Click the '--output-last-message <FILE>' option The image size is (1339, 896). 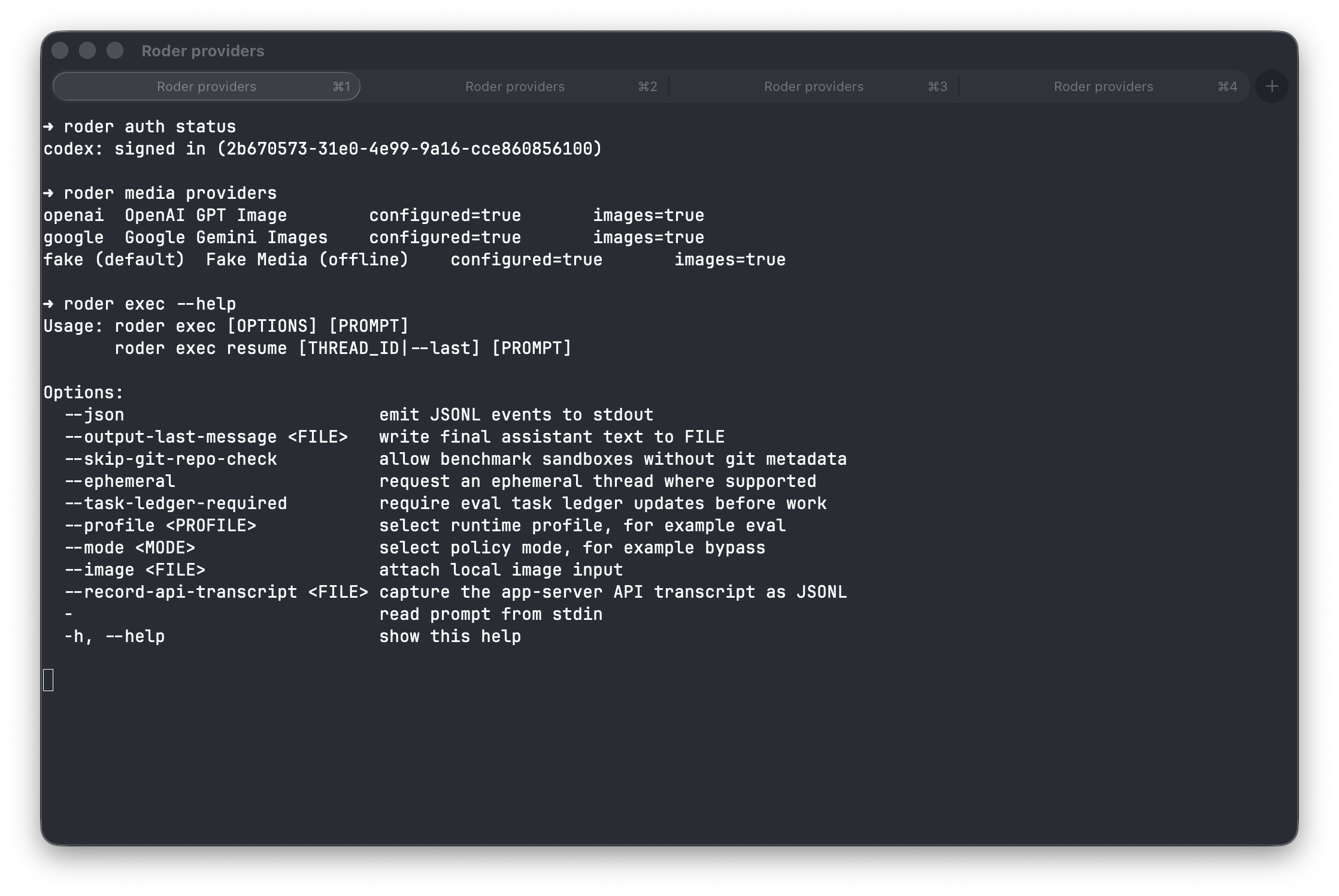(x=206, y=437)
